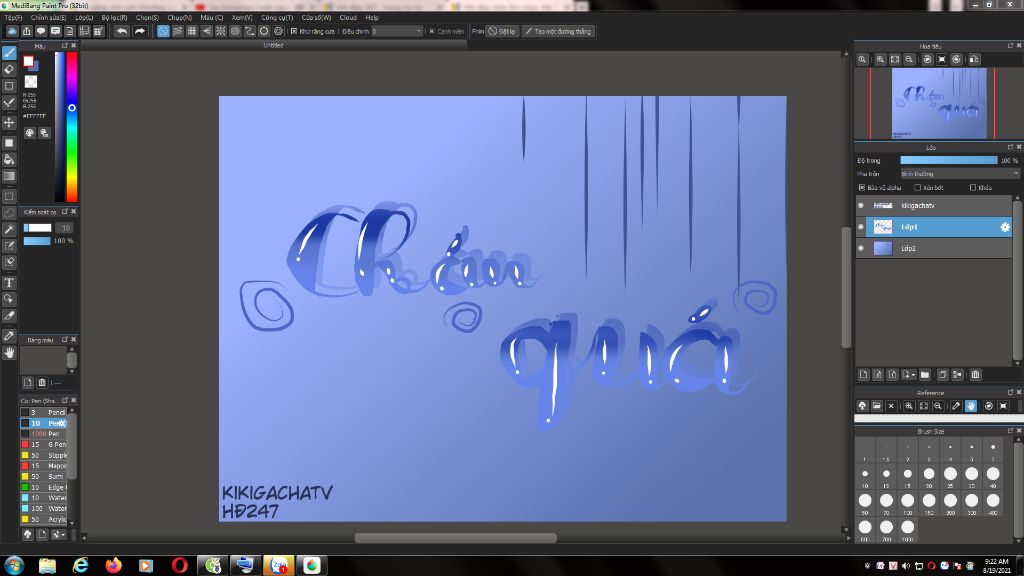Open Lớp1 layer settings gear
1024x576 pixels.
point(1004,227)
